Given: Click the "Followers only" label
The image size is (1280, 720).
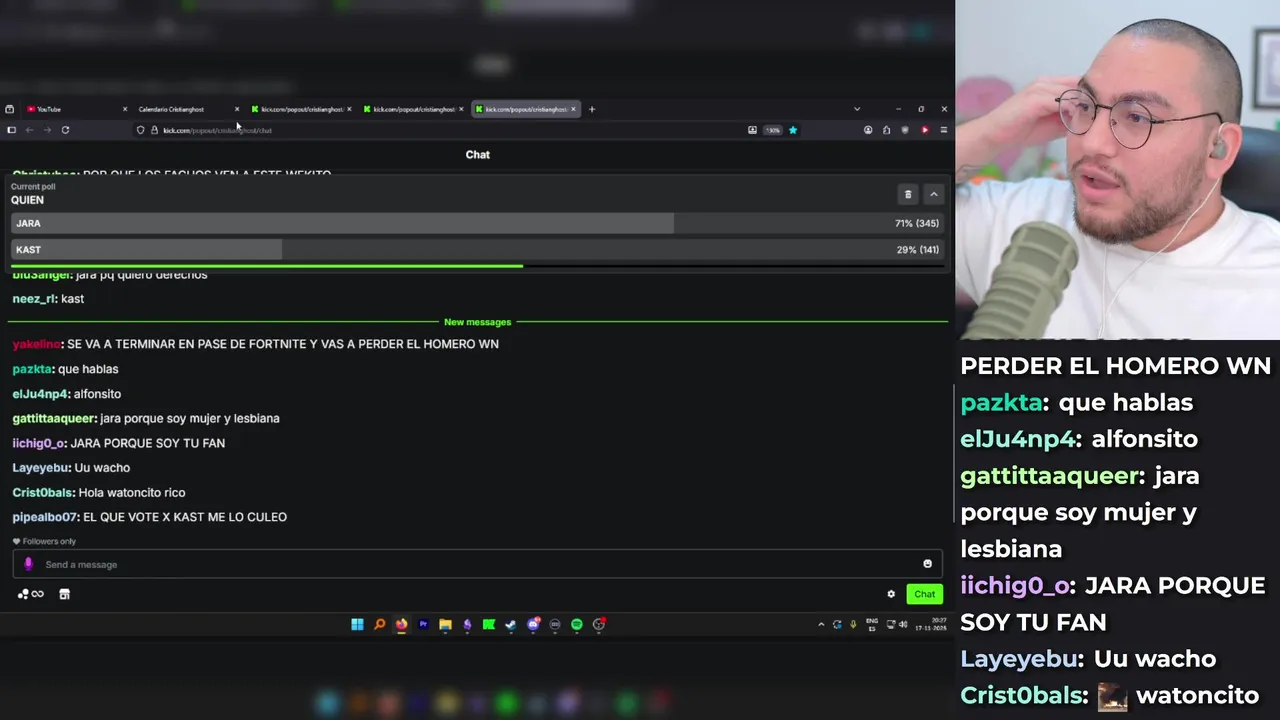Looking at the screenshot, I should (49, 541).
